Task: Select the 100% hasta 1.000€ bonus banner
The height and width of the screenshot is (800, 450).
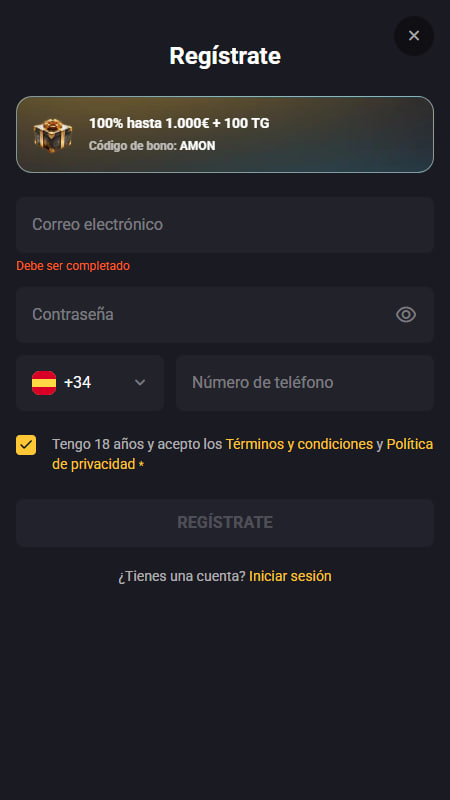Action: tap(225, 135)
